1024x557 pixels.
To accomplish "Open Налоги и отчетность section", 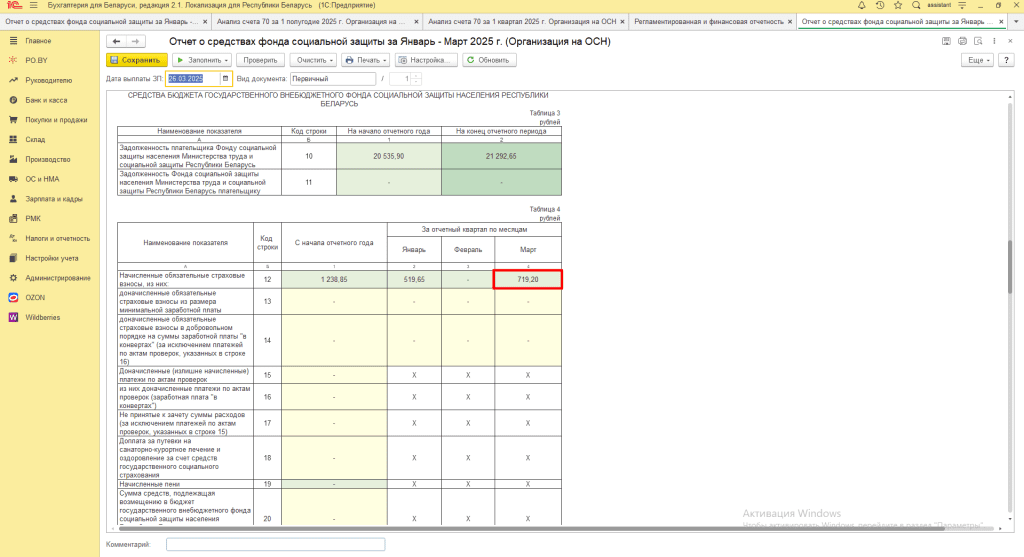I will click(x=58, y=238).
